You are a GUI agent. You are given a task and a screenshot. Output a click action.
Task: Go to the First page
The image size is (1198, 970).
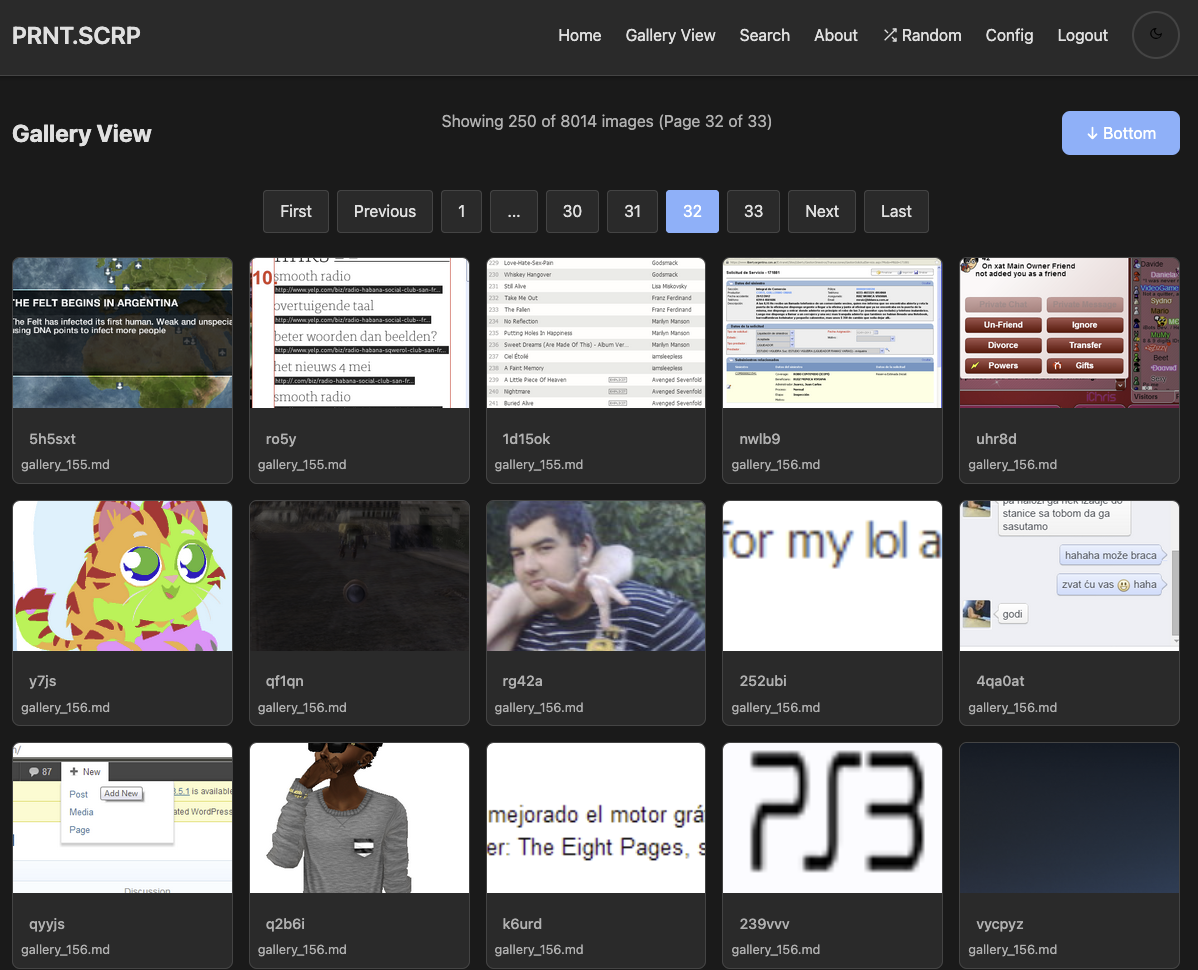296,212
